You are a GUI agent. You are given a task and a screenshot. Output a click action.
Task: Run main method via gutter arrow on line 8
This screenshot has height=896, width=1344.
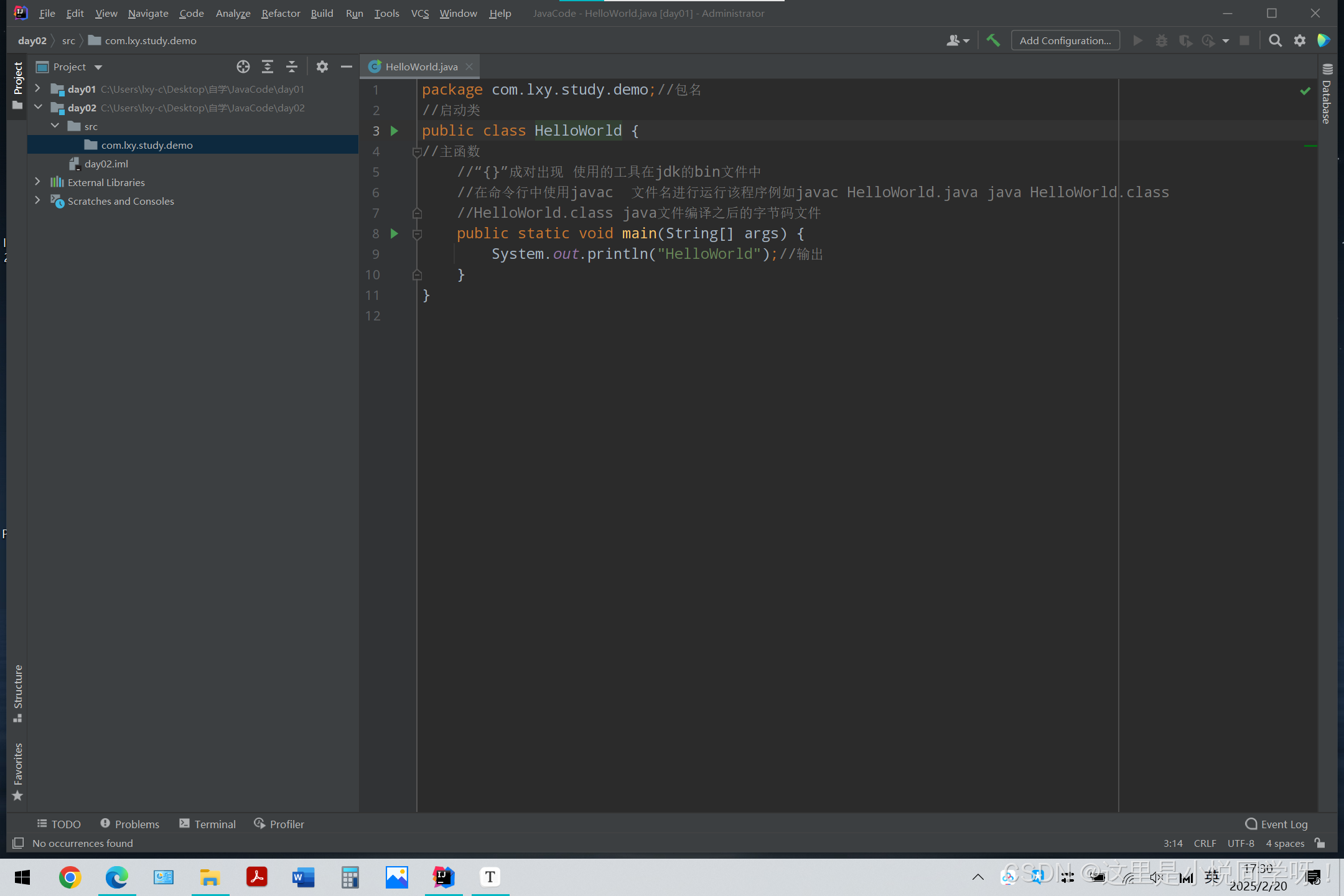(x=394, y=233)
